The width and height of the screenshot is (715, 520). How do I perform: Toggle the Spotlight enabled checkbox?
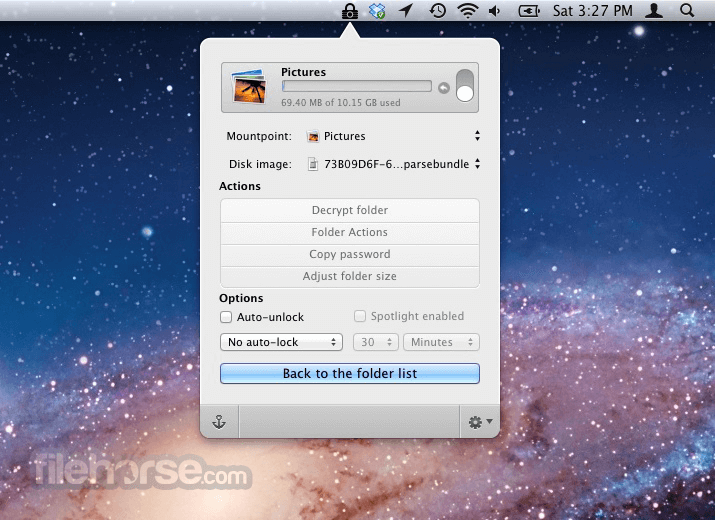pyautogui.click(x=360, y=316)
